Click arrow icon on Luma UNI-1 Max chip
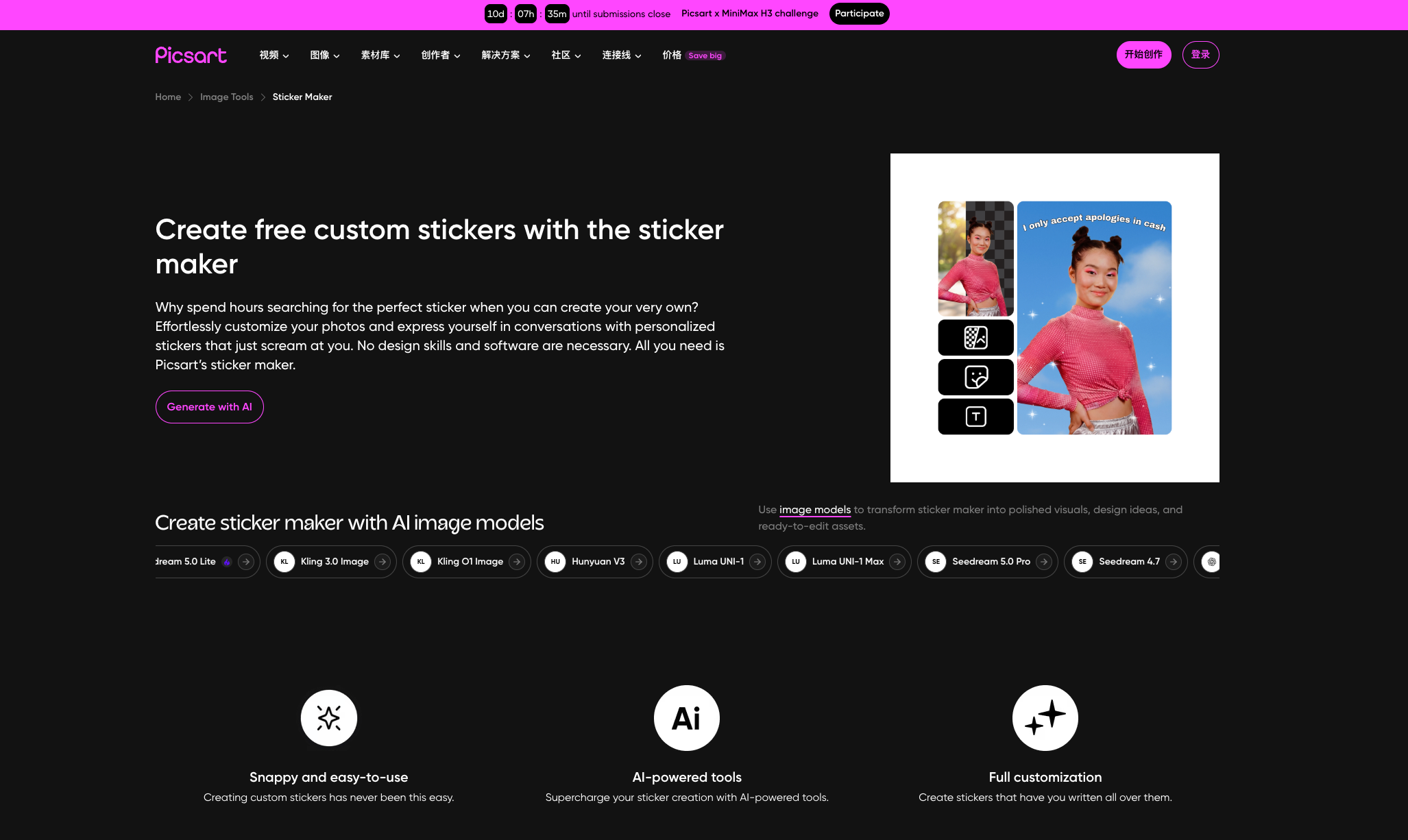This screenshot has width=1408, height=840. tap(897, 562)
